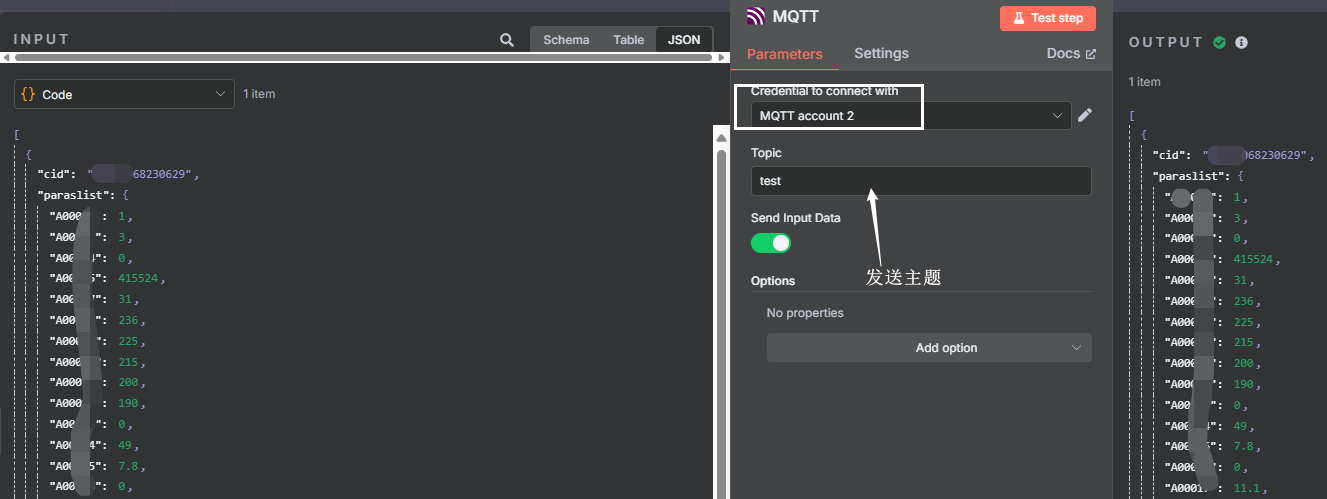Viewport: 1327px width, 499px height.
Task: Open the Docs link
Action: click(x=1071, y=53)
